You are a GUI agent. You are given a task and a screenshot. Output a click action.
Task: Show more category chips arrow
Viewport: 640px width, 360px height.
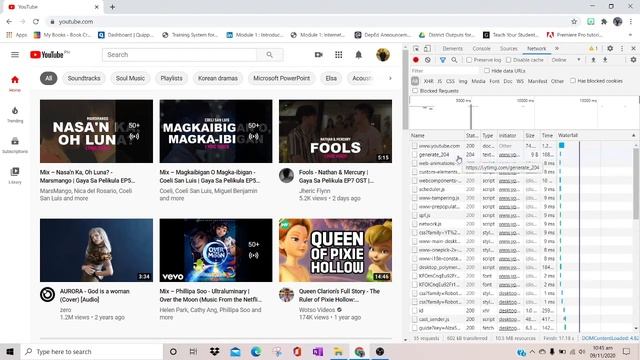tap(390, 78)
